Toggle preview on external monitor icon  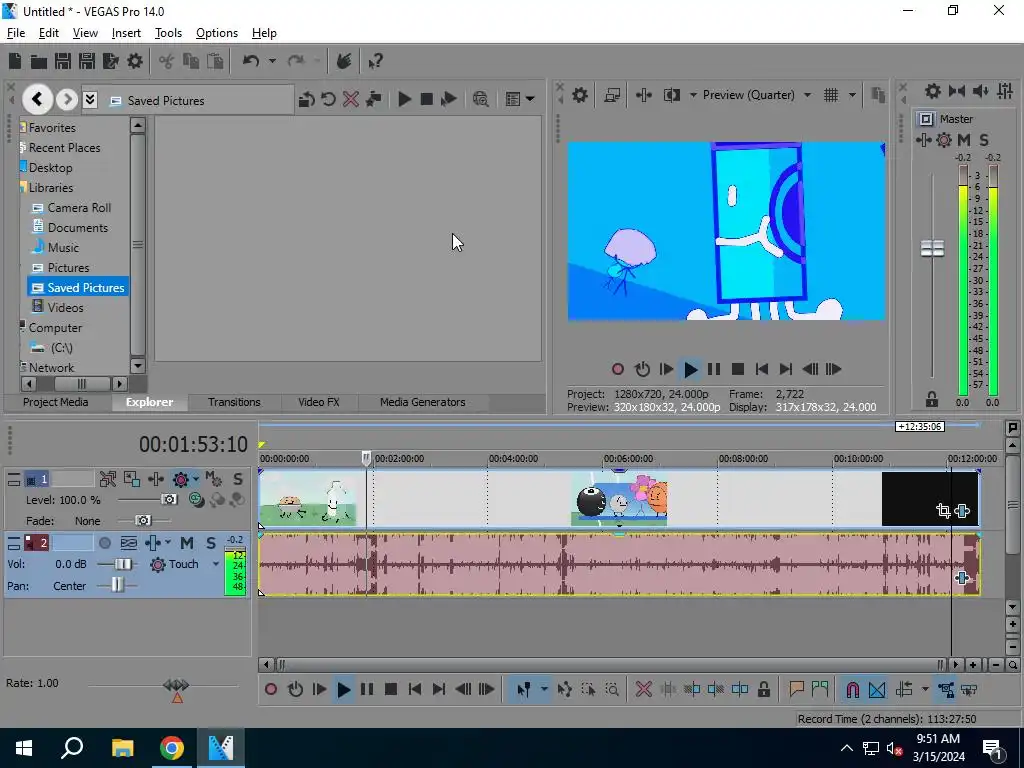[612, 95]
